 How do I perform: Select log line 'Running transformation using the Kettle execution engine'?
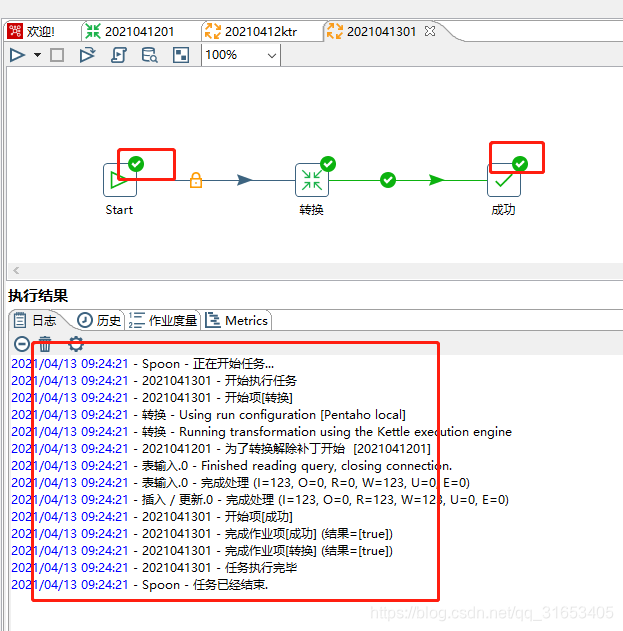pos(262,432)
